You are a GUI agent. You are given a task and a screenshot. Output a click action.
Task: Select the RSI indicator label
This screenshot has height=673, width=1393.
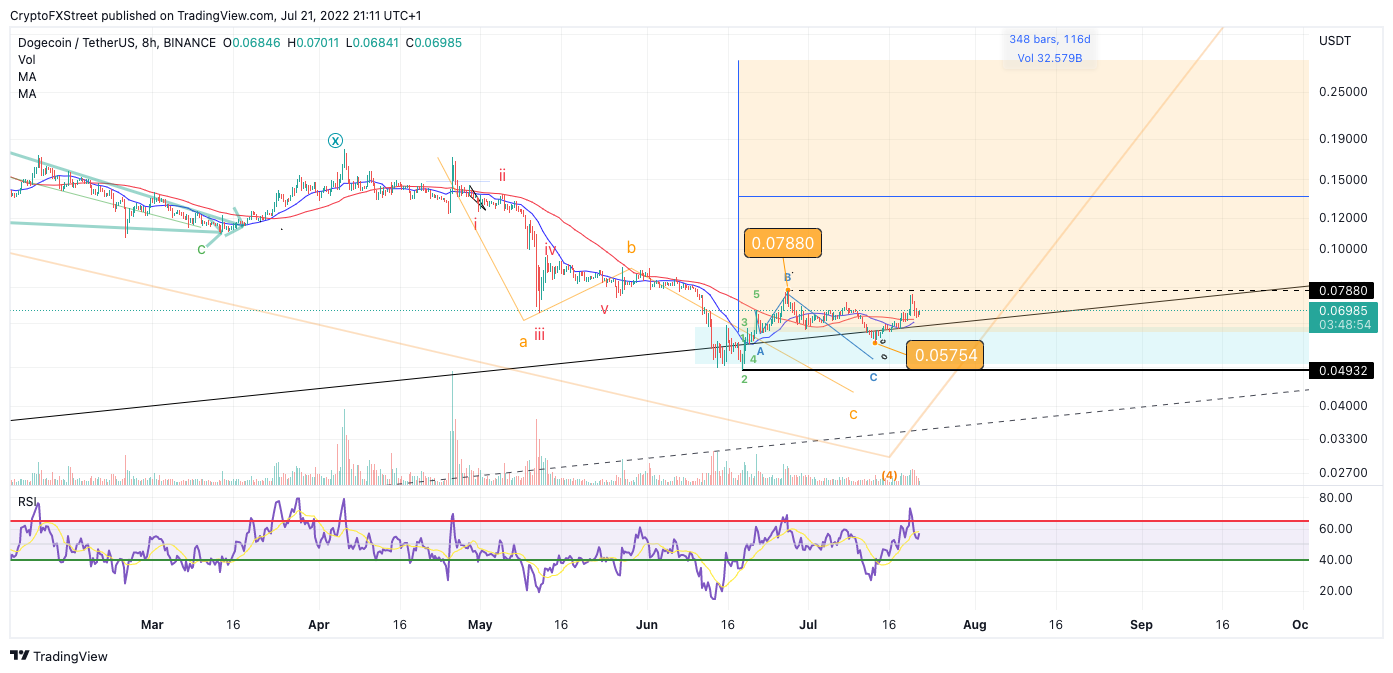click(27, 502)
